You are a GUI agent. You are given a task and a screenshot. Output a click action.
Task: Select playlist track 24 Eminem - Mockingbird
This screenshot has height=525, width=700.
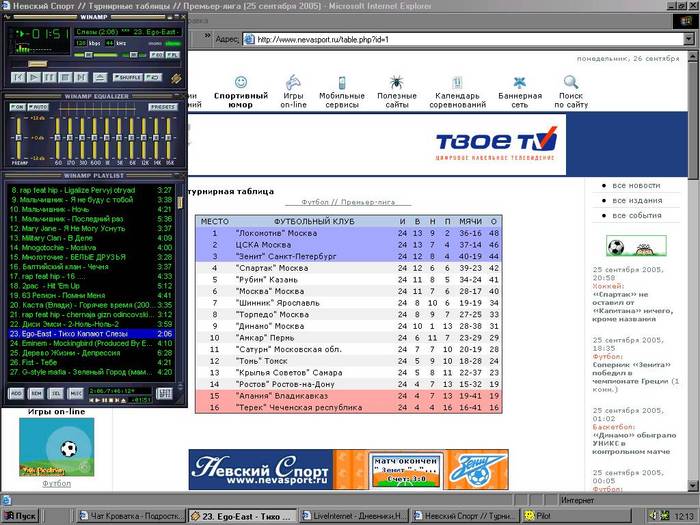(91, 343)
